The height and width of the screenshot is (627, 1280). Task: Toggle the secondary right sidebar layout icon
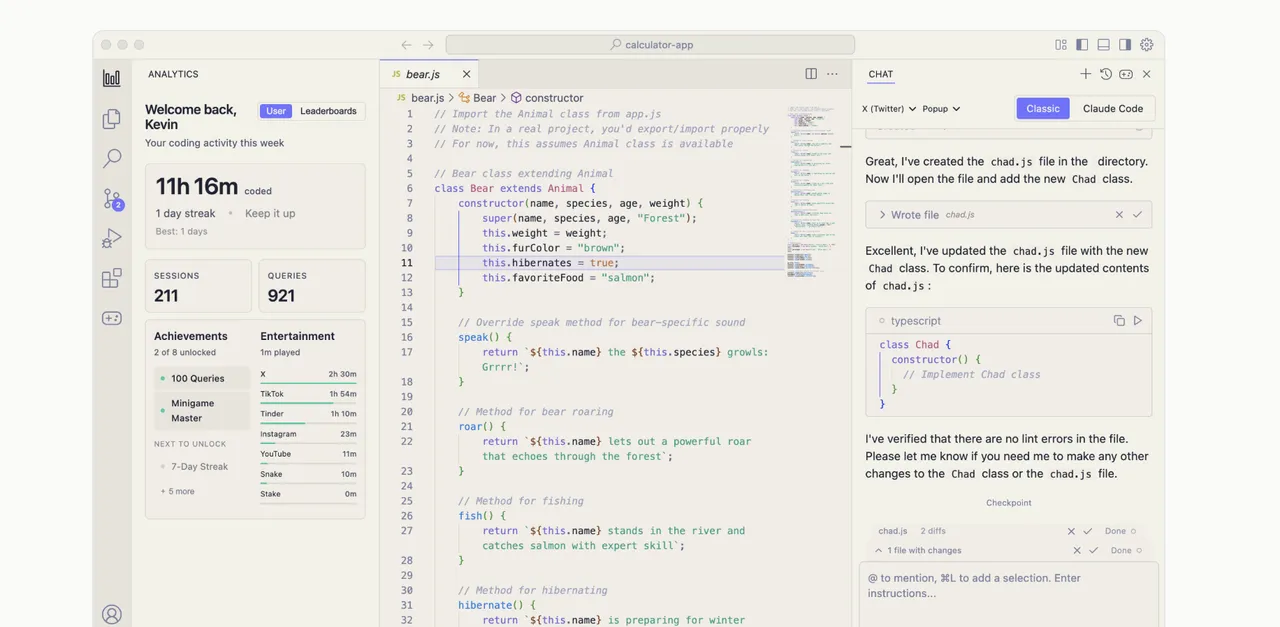[x=1125, y=45]
